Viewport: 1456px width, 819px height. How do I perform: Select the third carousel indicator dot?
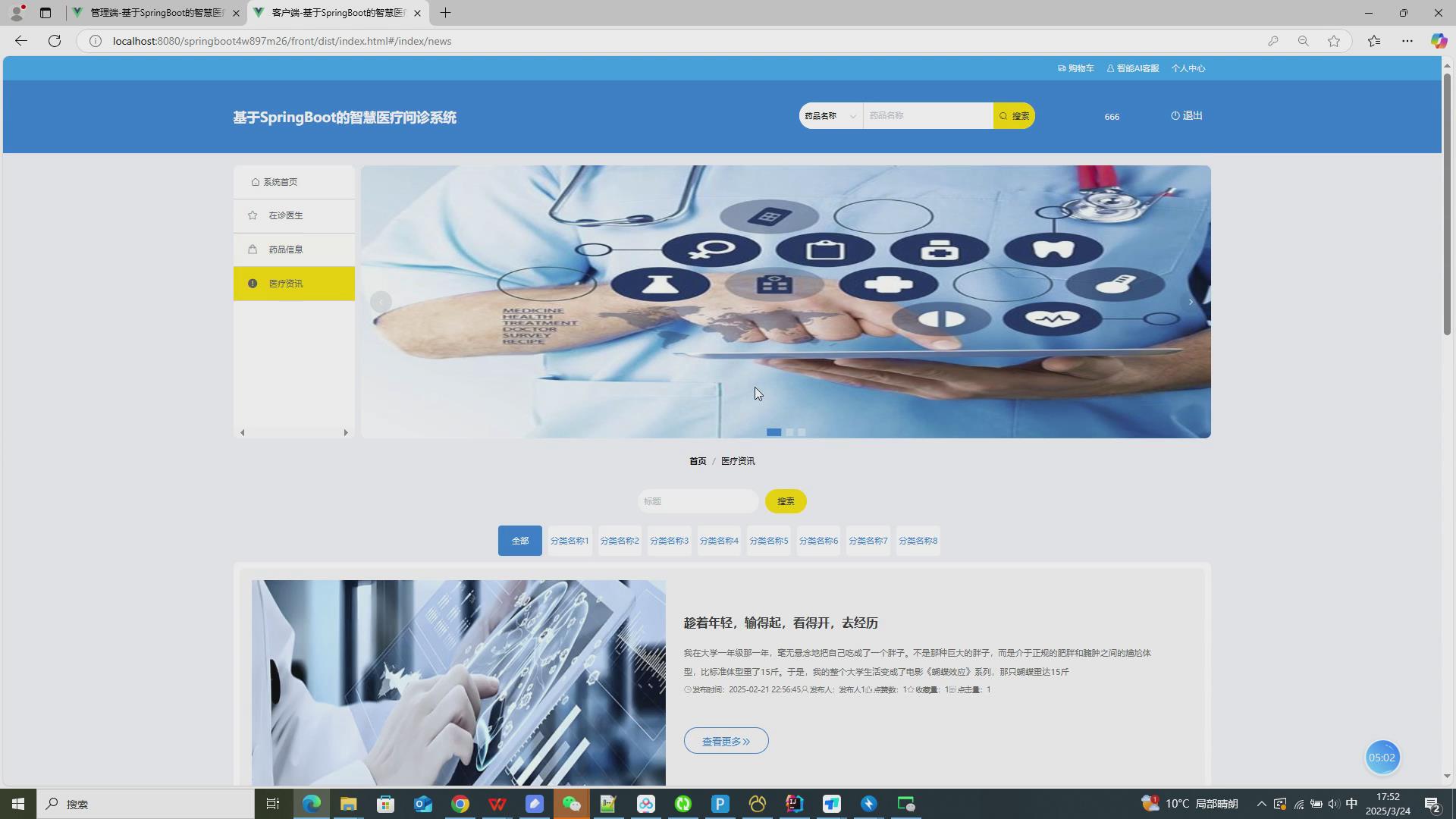coord(802,432)
